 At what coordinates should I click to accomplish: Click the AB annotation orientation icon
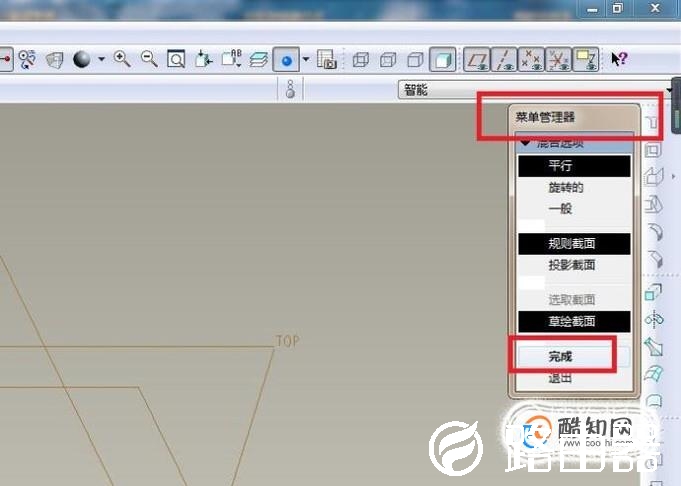pyautogui.click(x=231, y=59)
